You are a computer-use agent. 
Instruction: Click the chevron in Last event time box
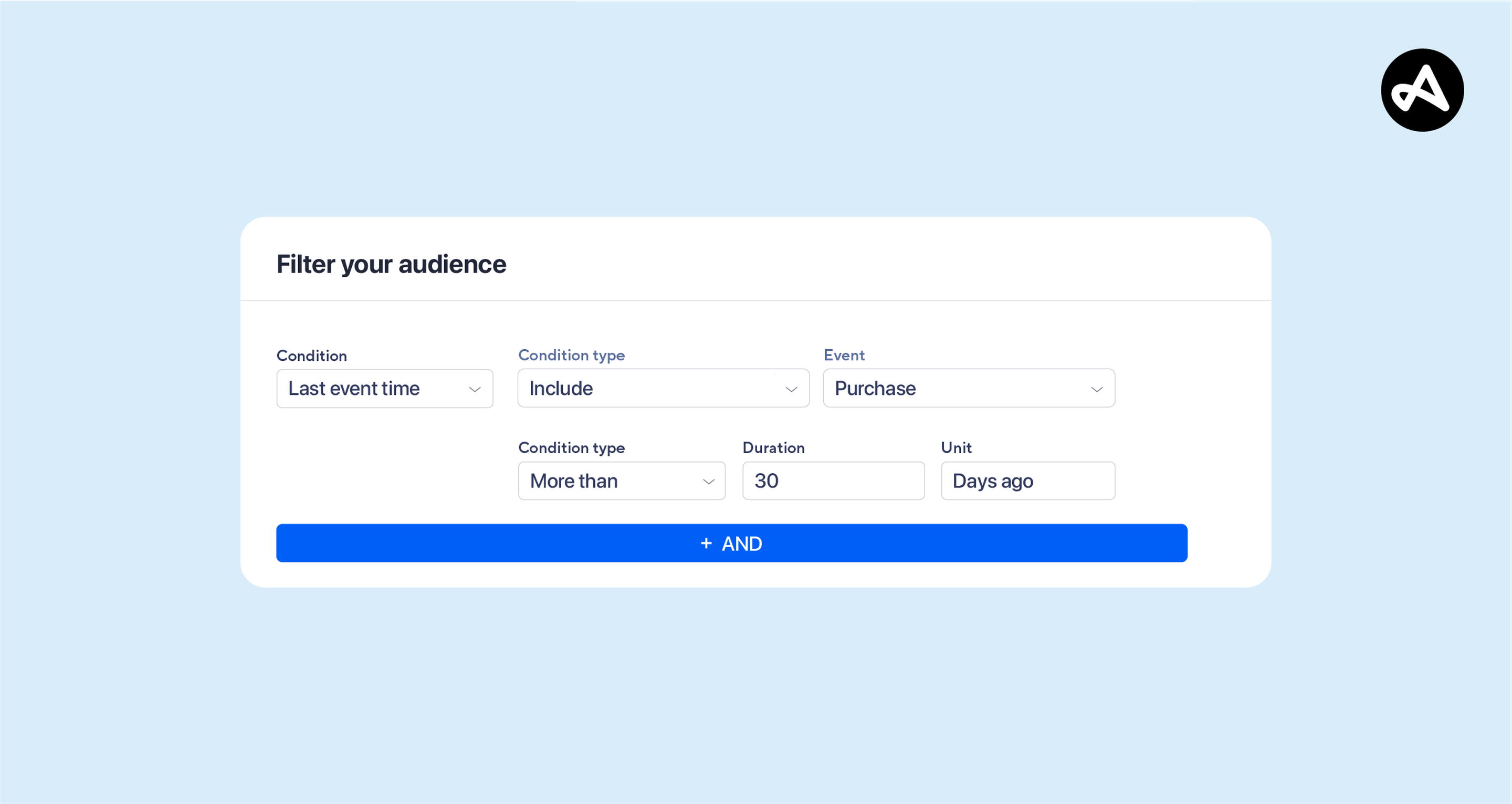(474, 389)
